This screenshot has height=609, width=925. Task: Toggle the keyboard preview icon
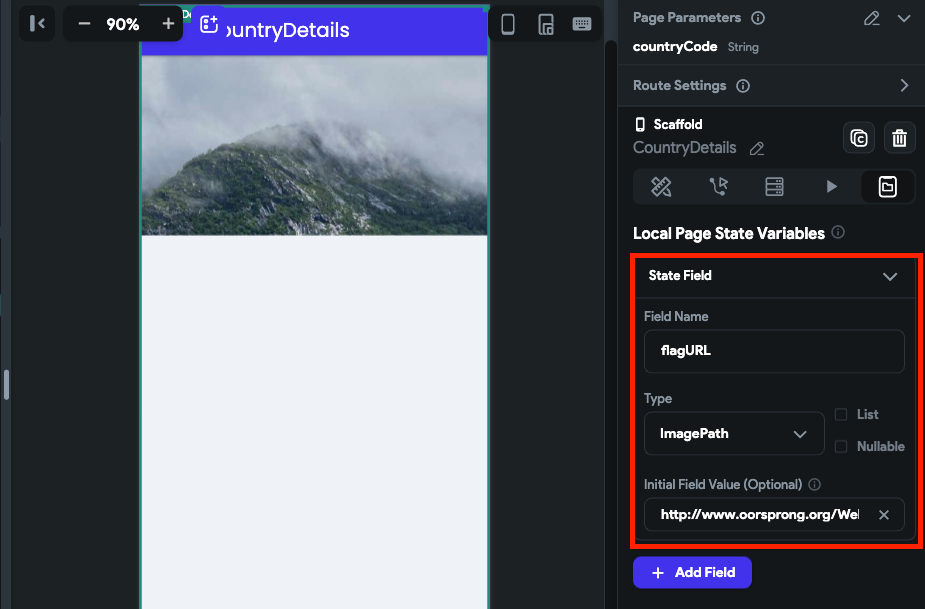[582, 24]
